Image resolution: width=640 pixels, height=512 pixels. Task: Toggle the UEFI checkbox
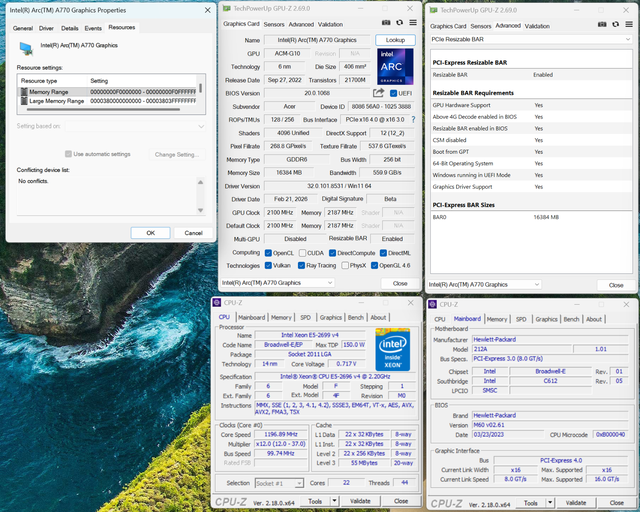[393, 93]
